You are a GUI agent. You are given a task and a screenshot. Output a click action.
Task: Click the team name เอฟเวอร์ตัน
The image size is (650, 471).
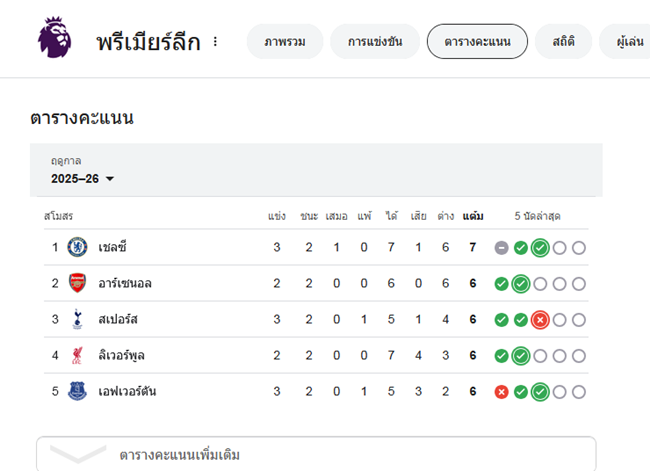[x=127, y=391]
